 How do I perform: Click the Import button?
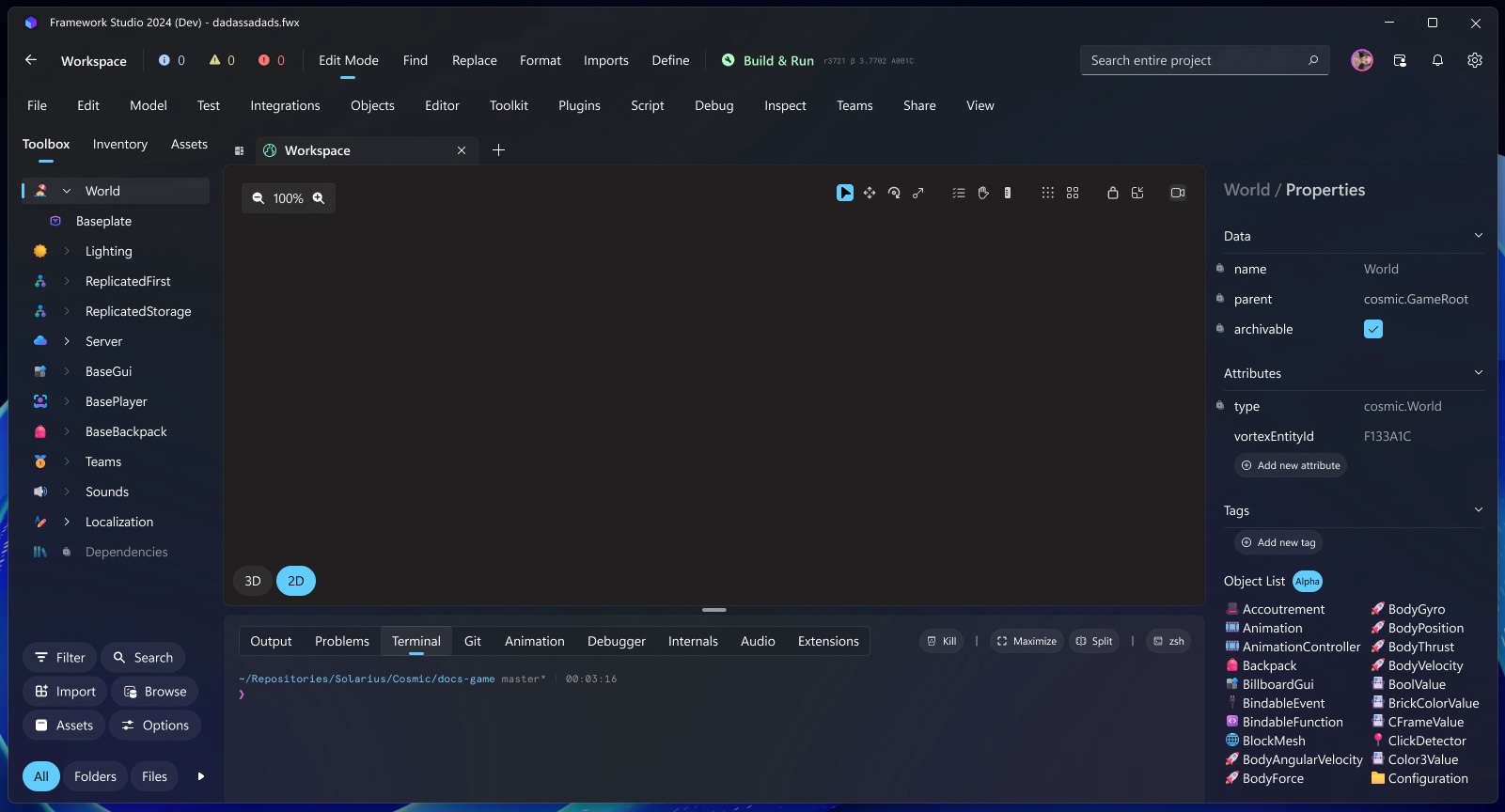[x=65, y=692]
